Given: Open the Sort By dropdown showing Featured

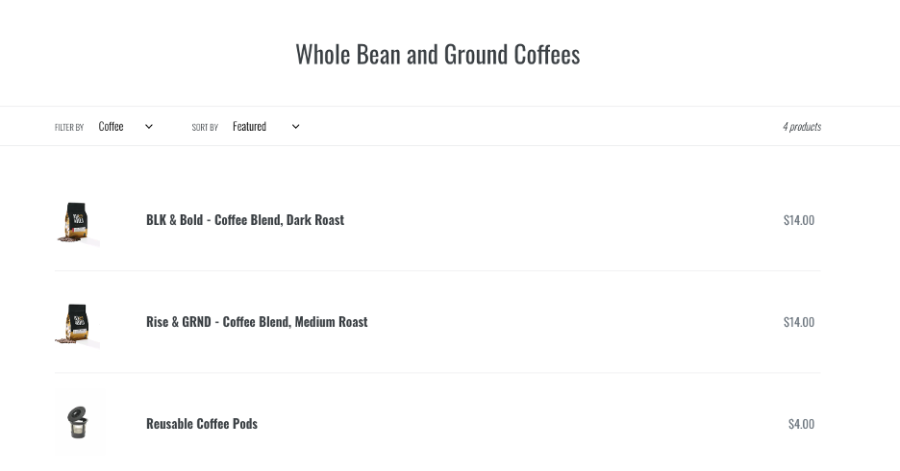Looking at the screenshot, I should [x=264, y=127].
